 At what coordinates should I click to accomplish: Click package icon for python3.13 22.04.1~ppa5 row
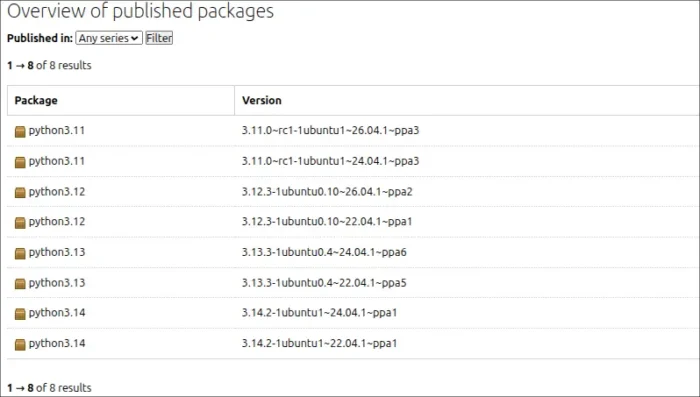click(x=20, y=284)
